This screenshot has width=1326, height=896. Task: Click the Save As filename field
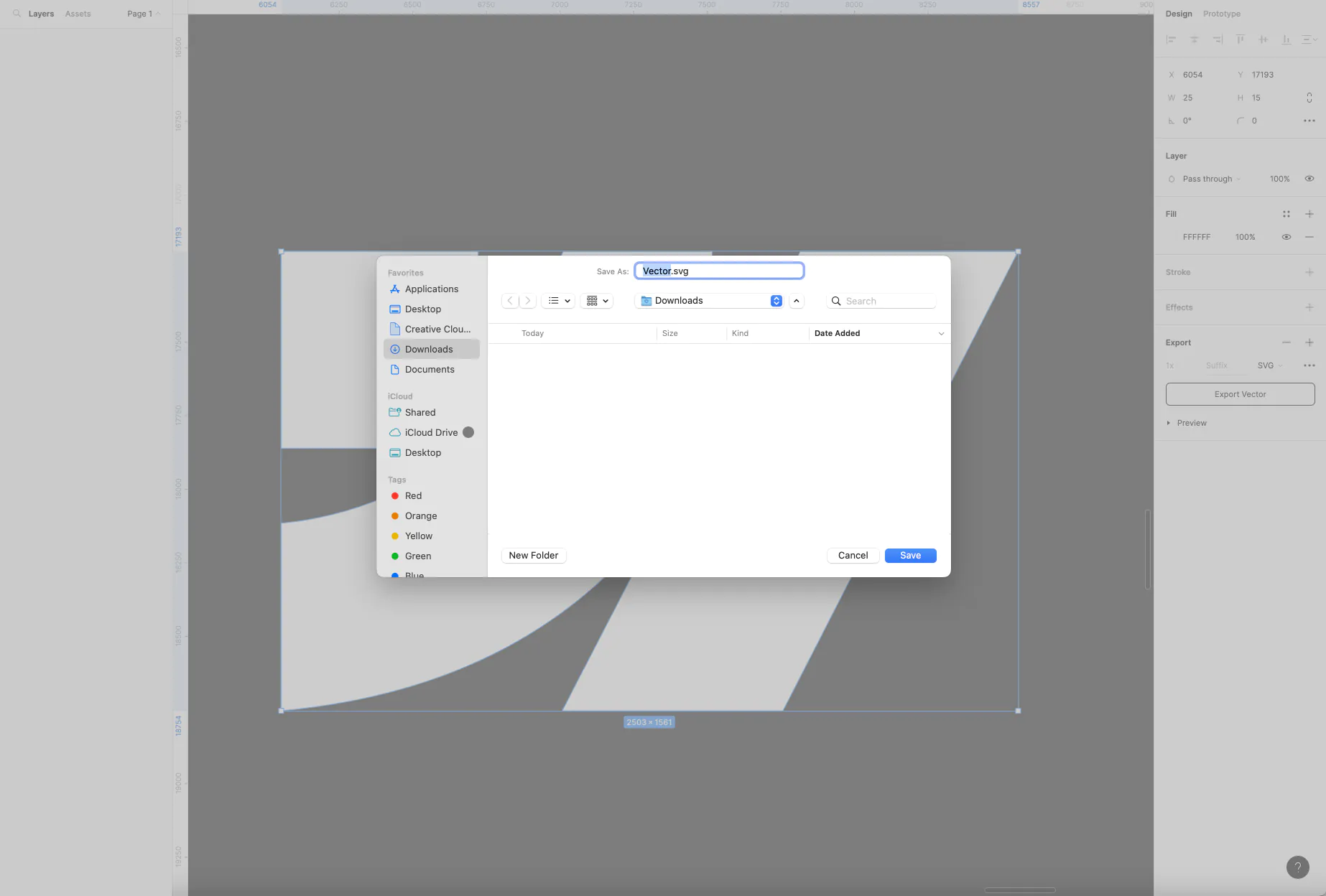point(719,271)
